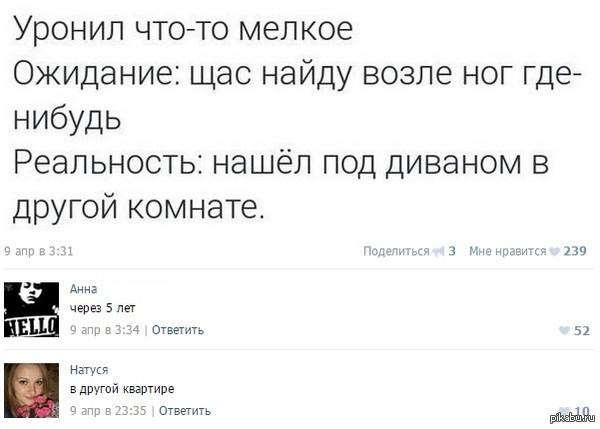Open Анна's profile via her name
600x429 pixels.
83,288
